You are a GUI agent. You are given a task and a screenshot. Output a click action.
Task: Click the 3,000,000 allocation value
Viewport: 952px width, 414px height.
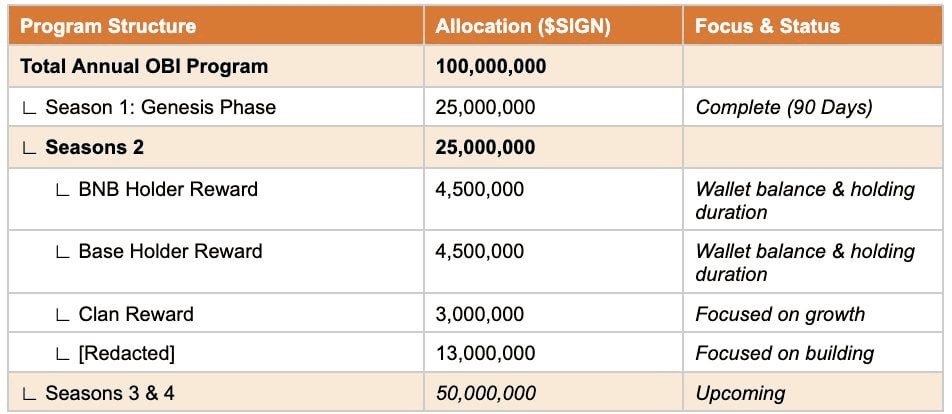coord(479,314)
